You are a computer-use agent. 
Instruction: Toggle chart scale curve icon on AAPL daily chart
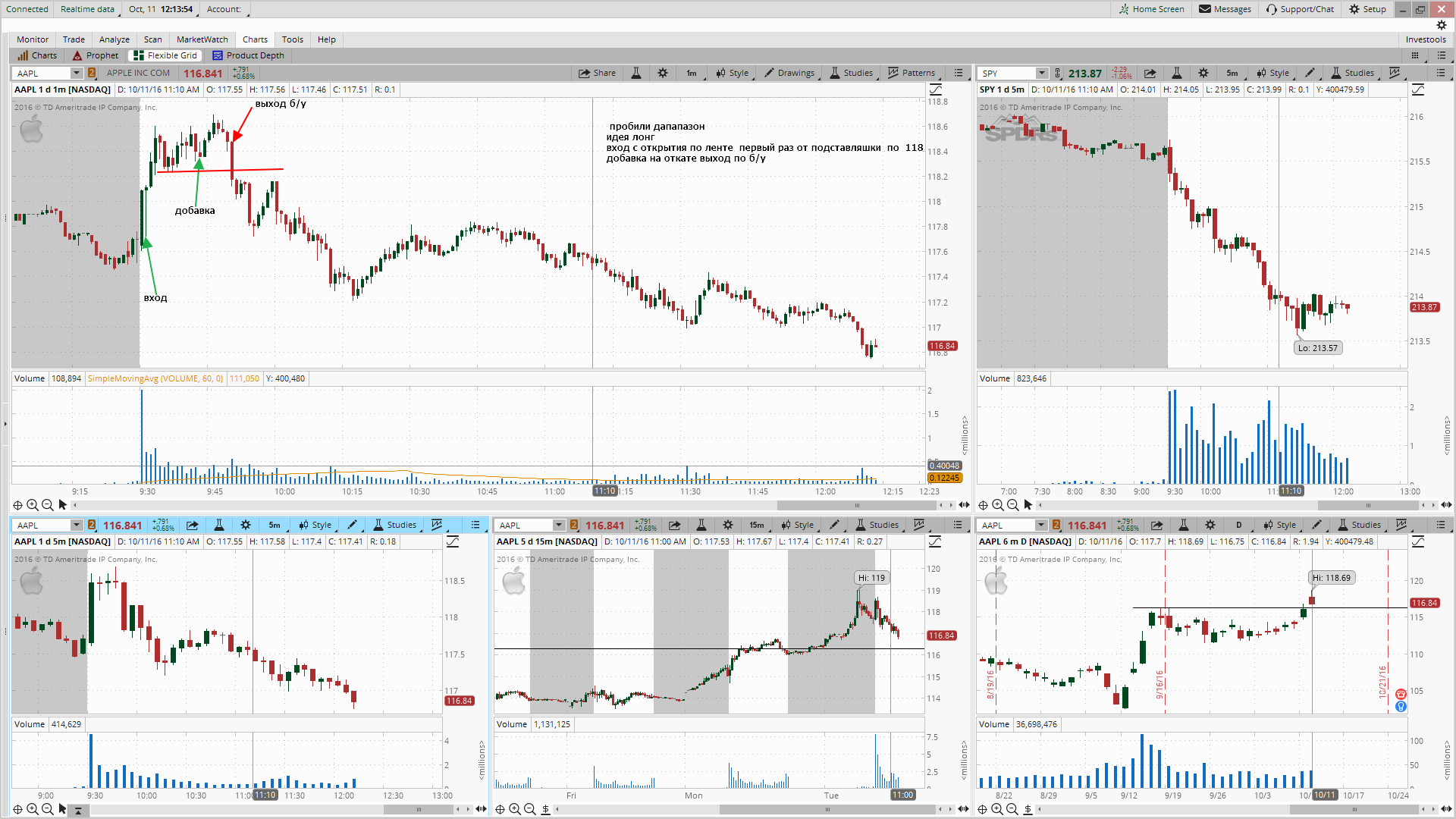point(1418,541)
